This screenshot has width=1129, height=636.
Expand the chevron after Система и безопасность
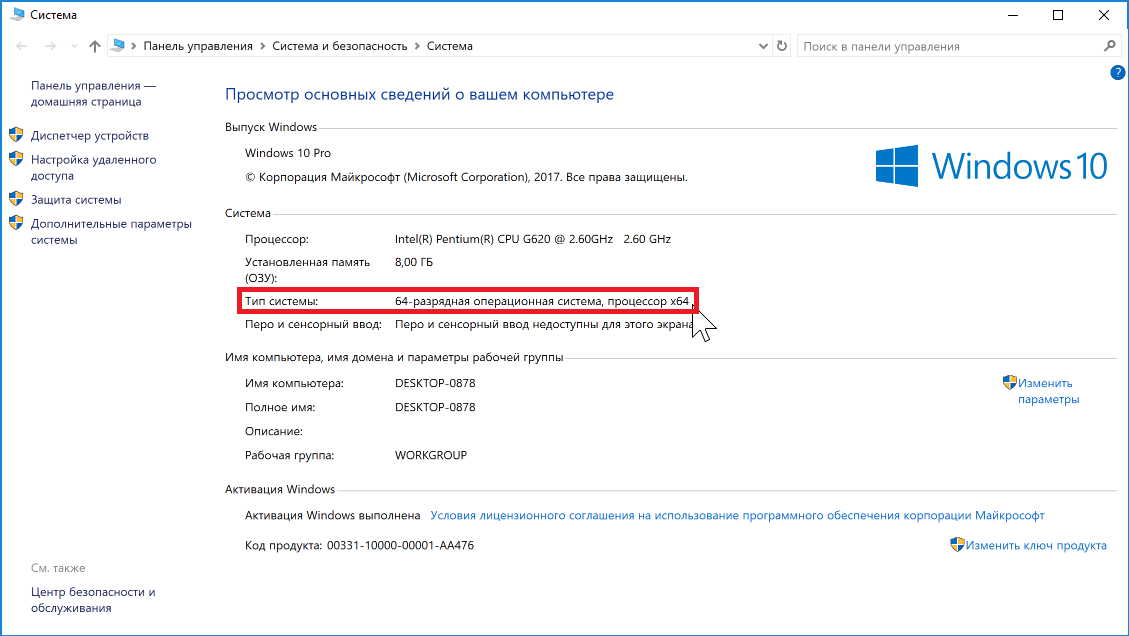417,46
